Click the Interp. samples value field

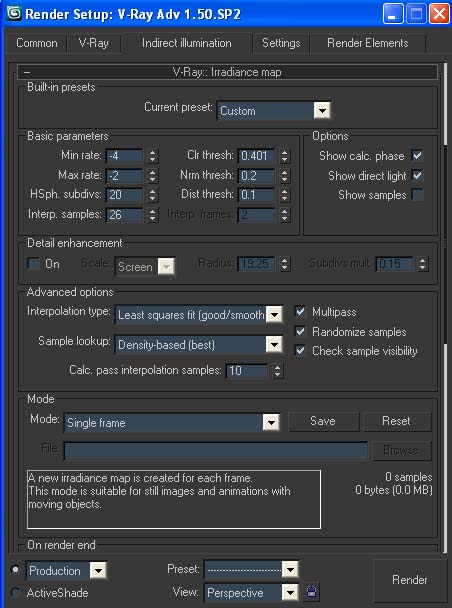click(125, 215)
